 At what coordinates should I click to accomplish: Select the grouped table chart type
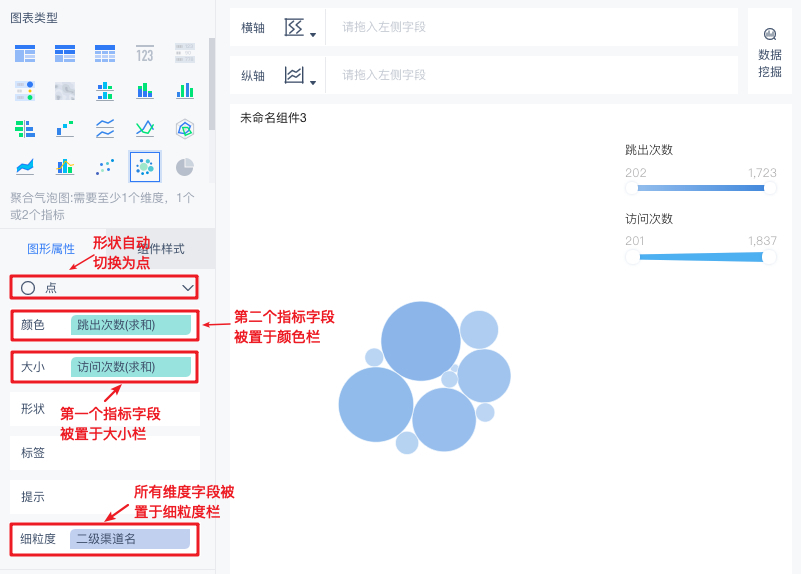(25, 53)
